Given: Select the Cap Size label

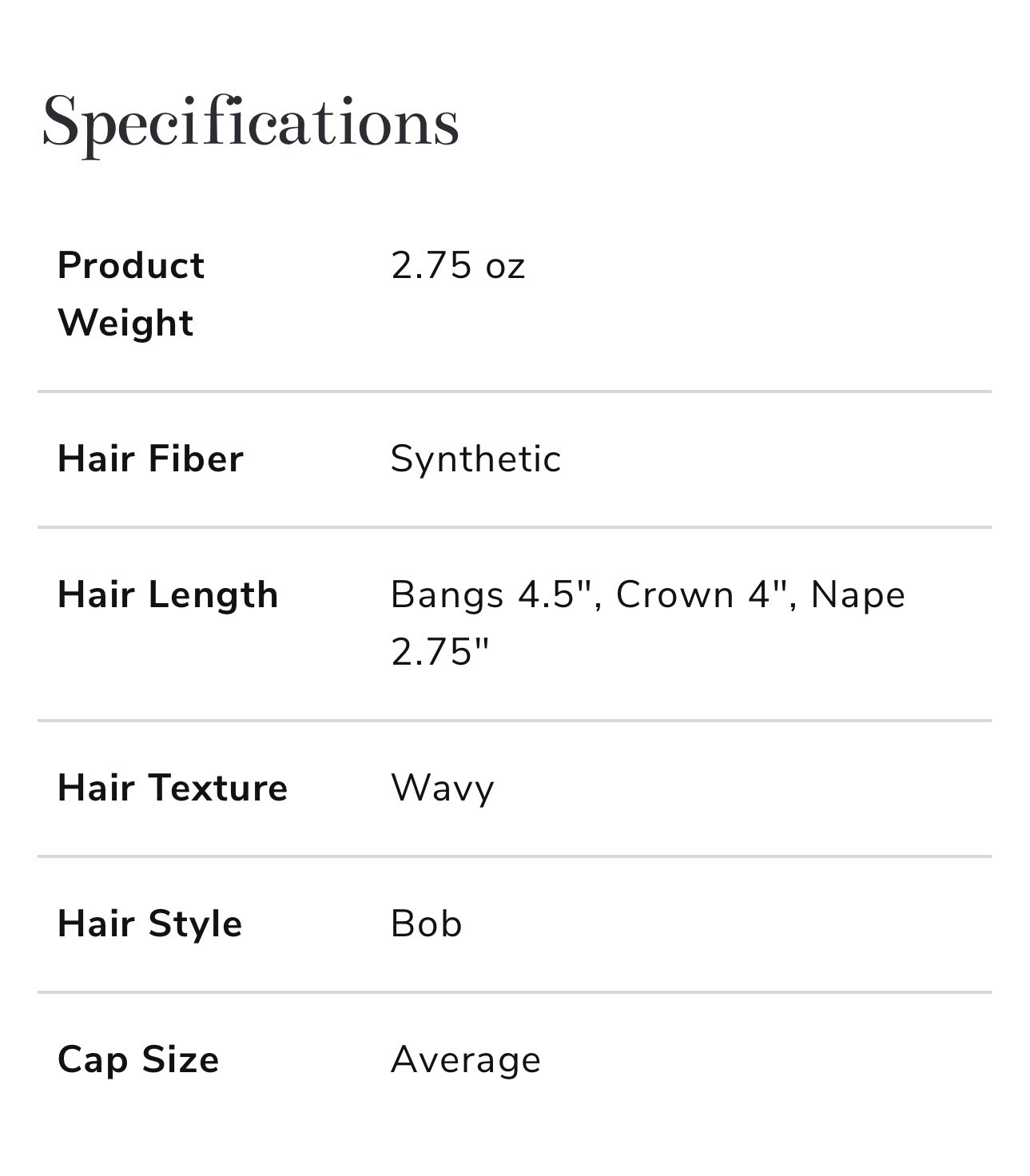Looking at the screenshot, I should coord(138,1061).
